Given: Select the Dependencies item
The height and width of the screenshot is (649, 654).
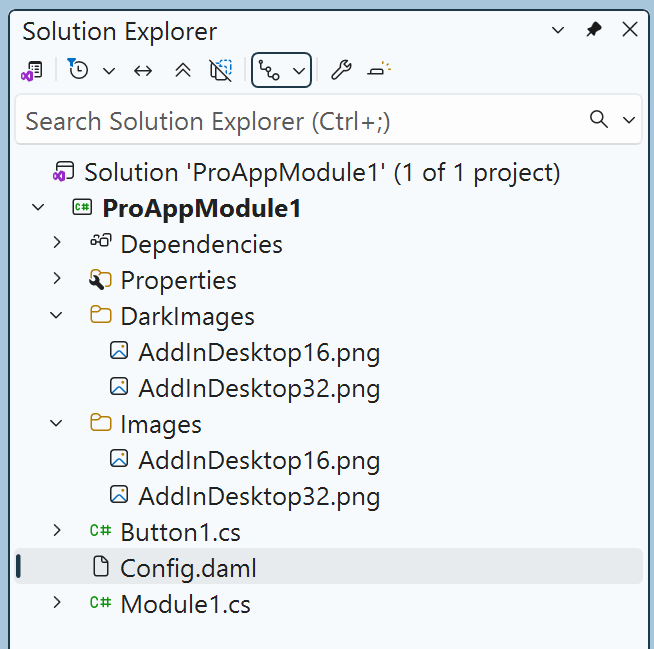Looking at the screenshot, I should (201, 244).
